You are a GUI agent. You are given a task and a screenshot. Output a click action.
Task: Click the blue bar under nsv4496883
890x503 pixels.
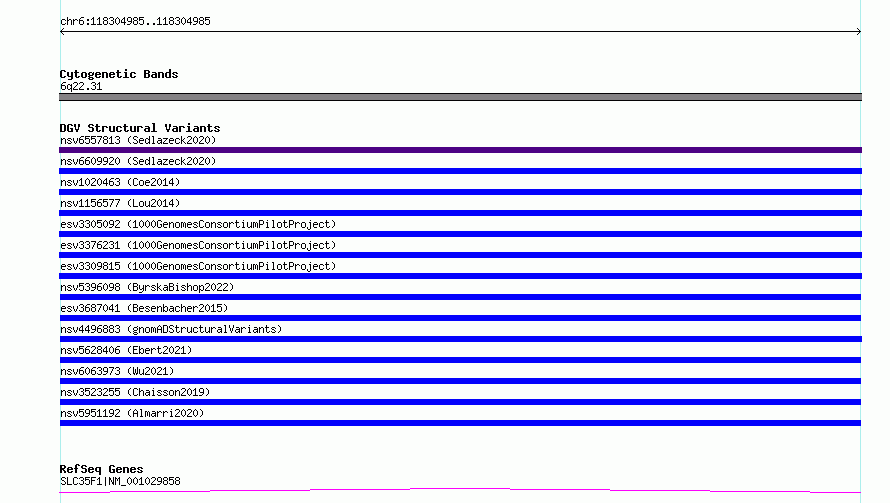click(460, 339)
